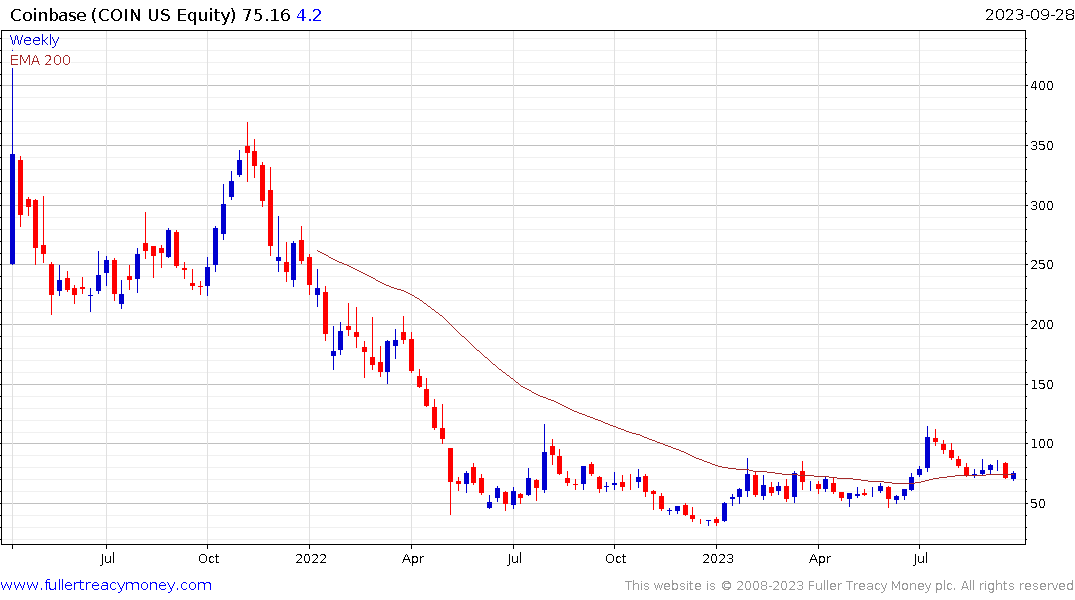Click the EMA 200 legend label
This screenshot has height=600, width=1075.
pyautogui.click(x=40, y=60)
